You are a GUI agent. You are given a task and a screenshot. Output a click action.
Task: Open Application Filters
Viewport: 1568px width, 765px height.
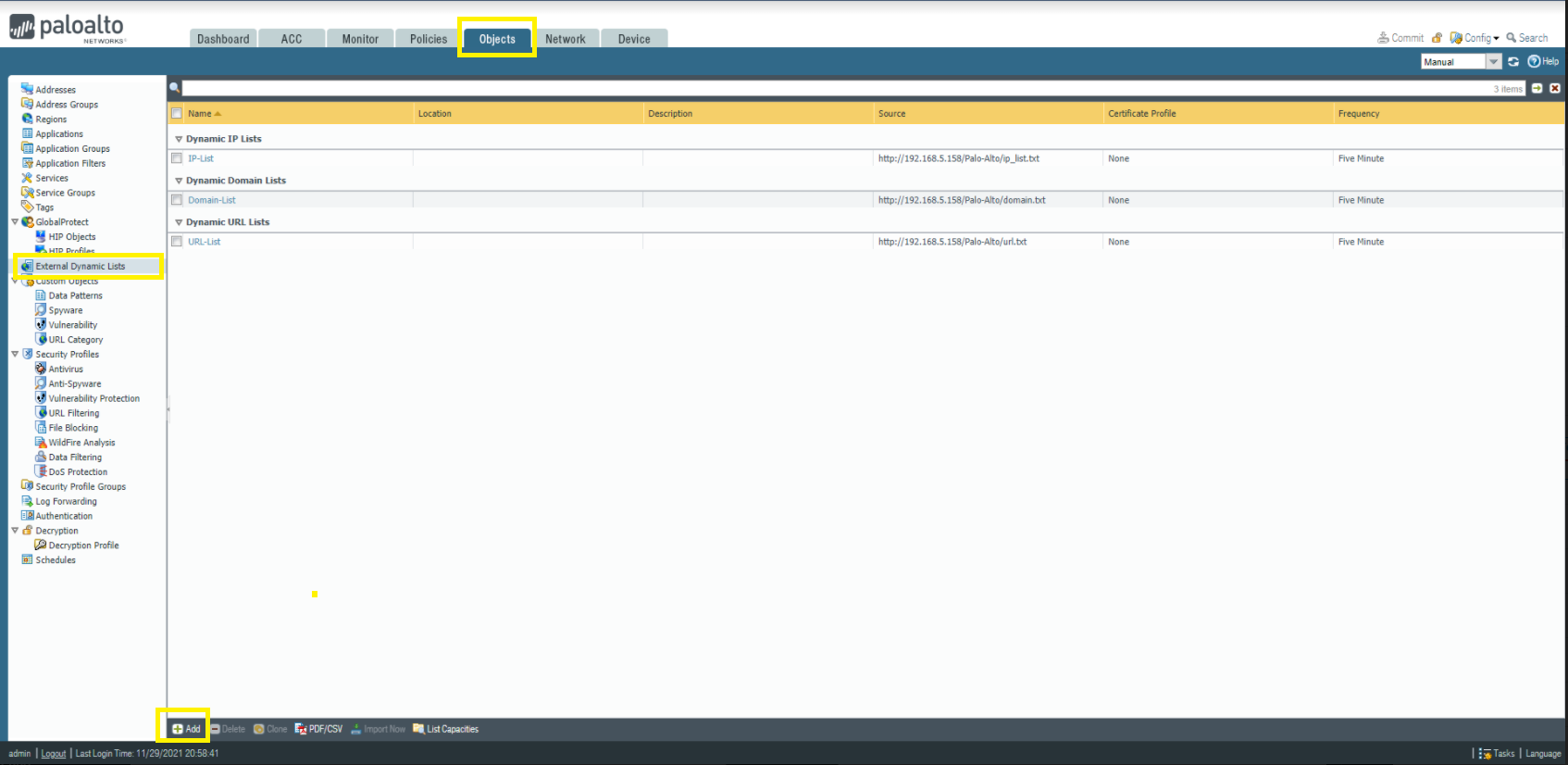tap(70, 164)
